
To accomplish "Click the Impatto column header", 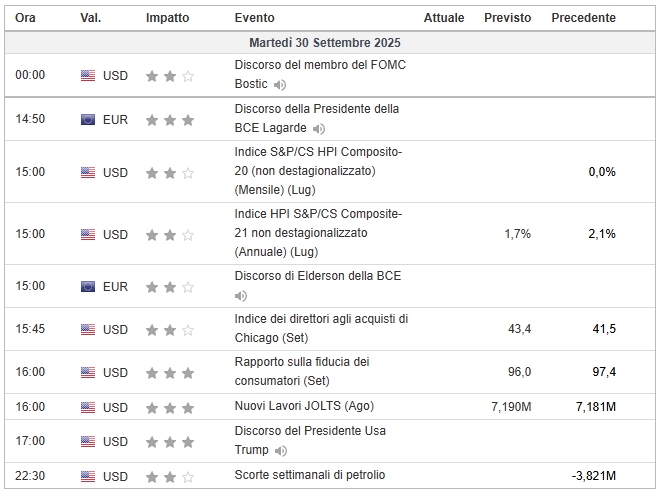I will 166,18.
